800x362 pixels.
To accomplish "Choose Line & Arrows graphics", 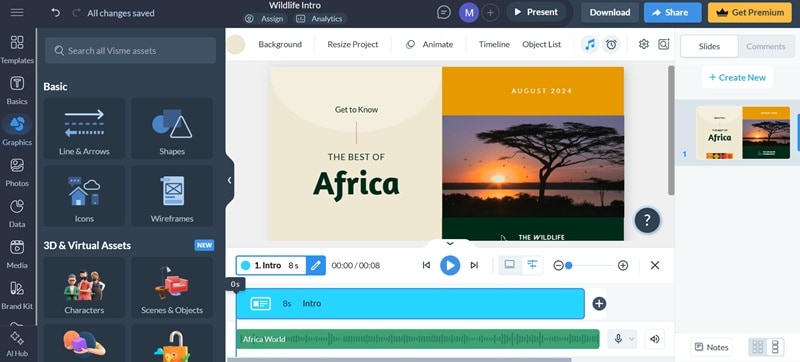I will [84, 128].
